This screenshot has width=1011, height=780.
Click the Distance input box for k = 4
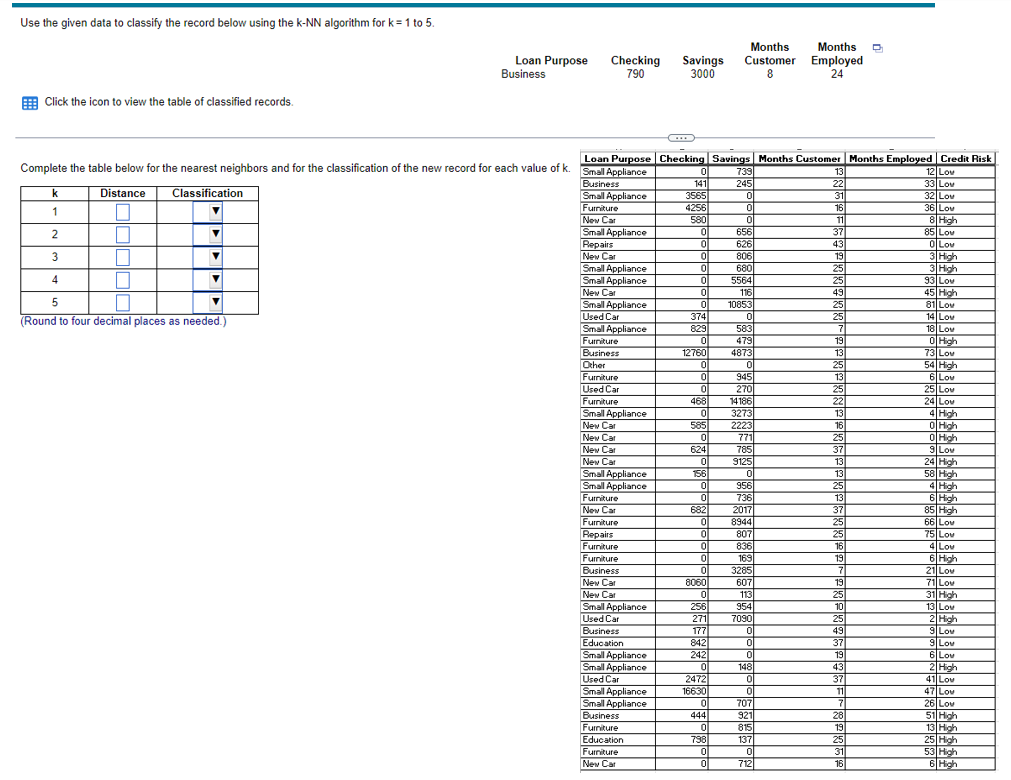[x=123, y=279]
